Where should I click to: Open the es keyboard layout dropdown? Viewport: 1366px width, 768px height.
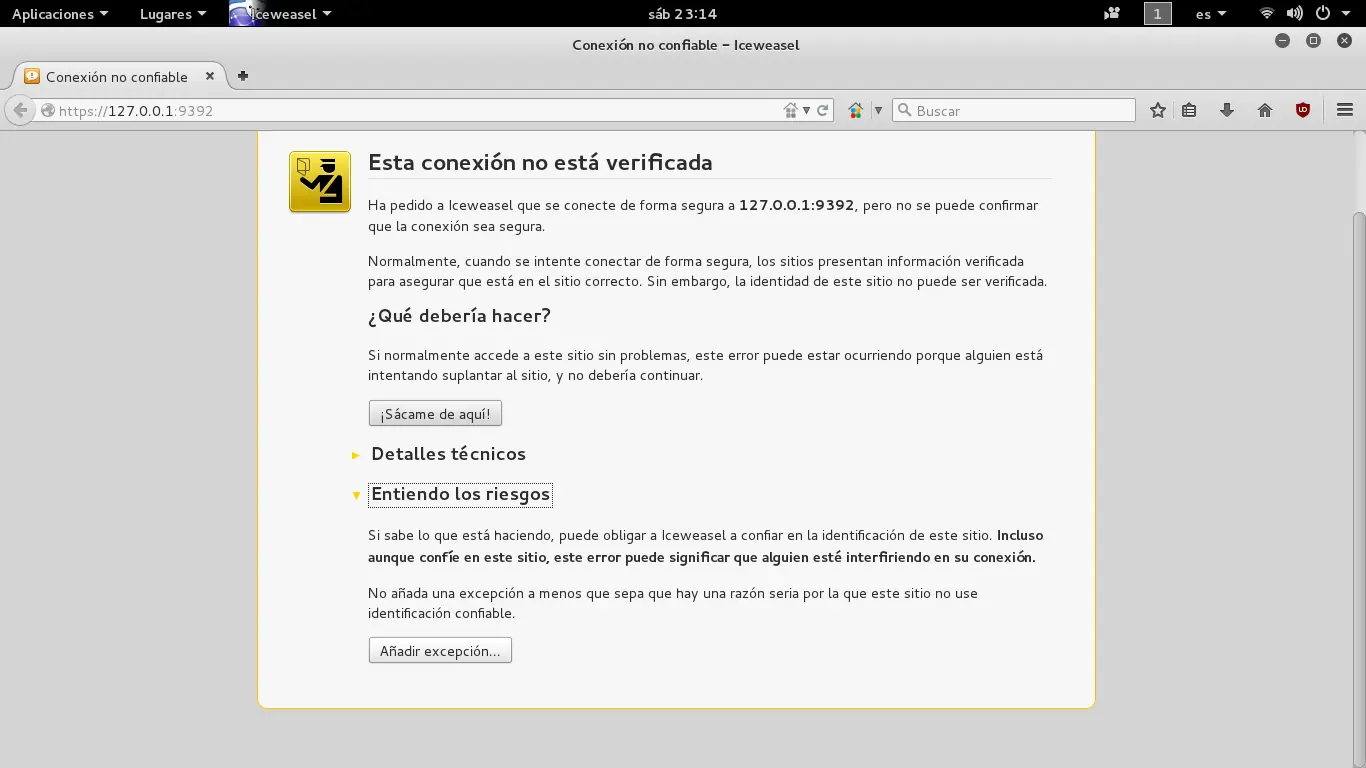[1210, 14]
